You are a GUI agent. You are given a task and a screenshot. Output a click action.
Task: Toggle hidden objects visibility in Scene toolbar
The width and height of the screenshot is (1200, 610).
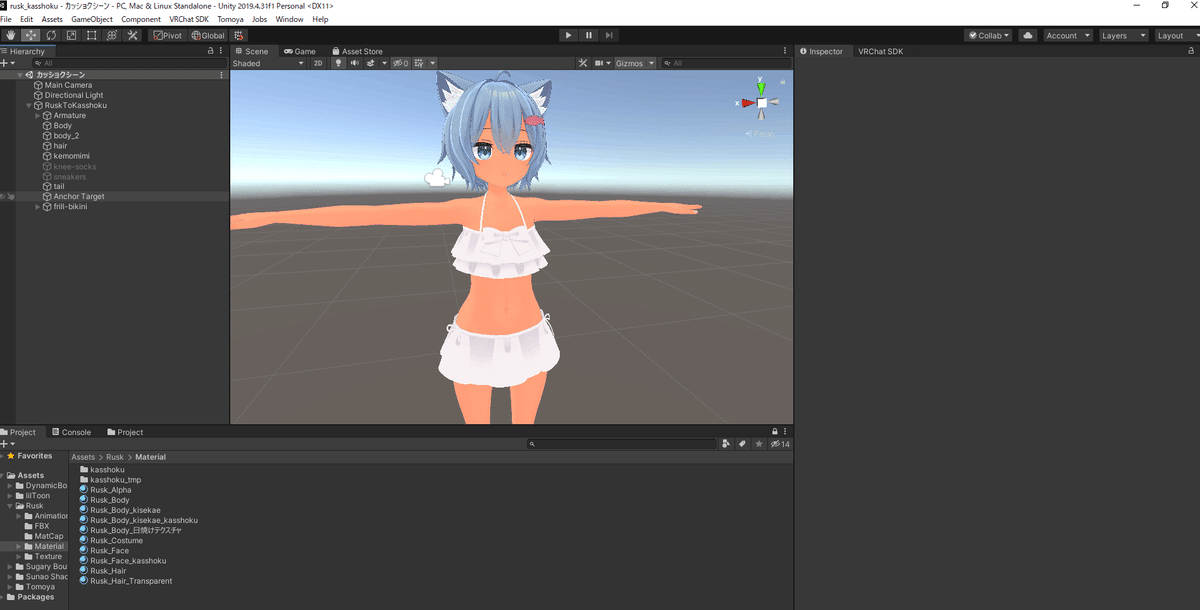[400, 63]
